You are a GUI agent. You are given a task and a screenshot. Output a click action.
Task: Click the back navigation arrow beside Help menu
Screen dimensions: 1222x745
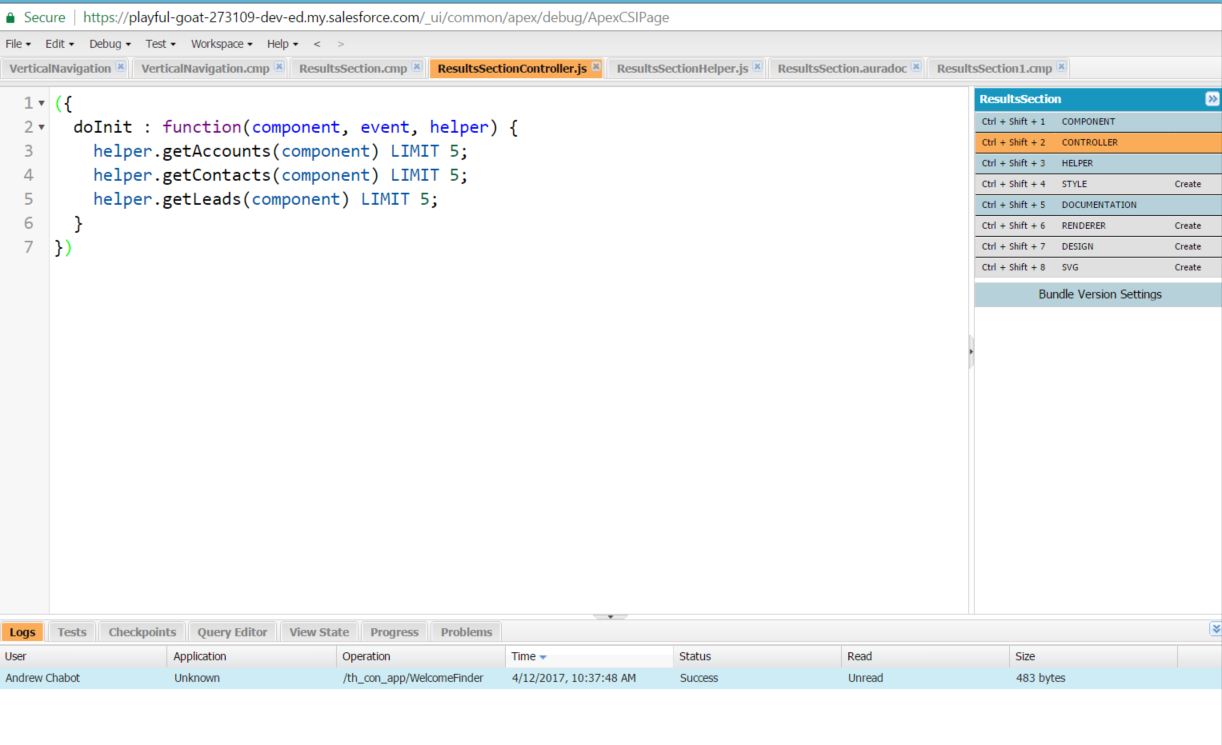point(315,43)
